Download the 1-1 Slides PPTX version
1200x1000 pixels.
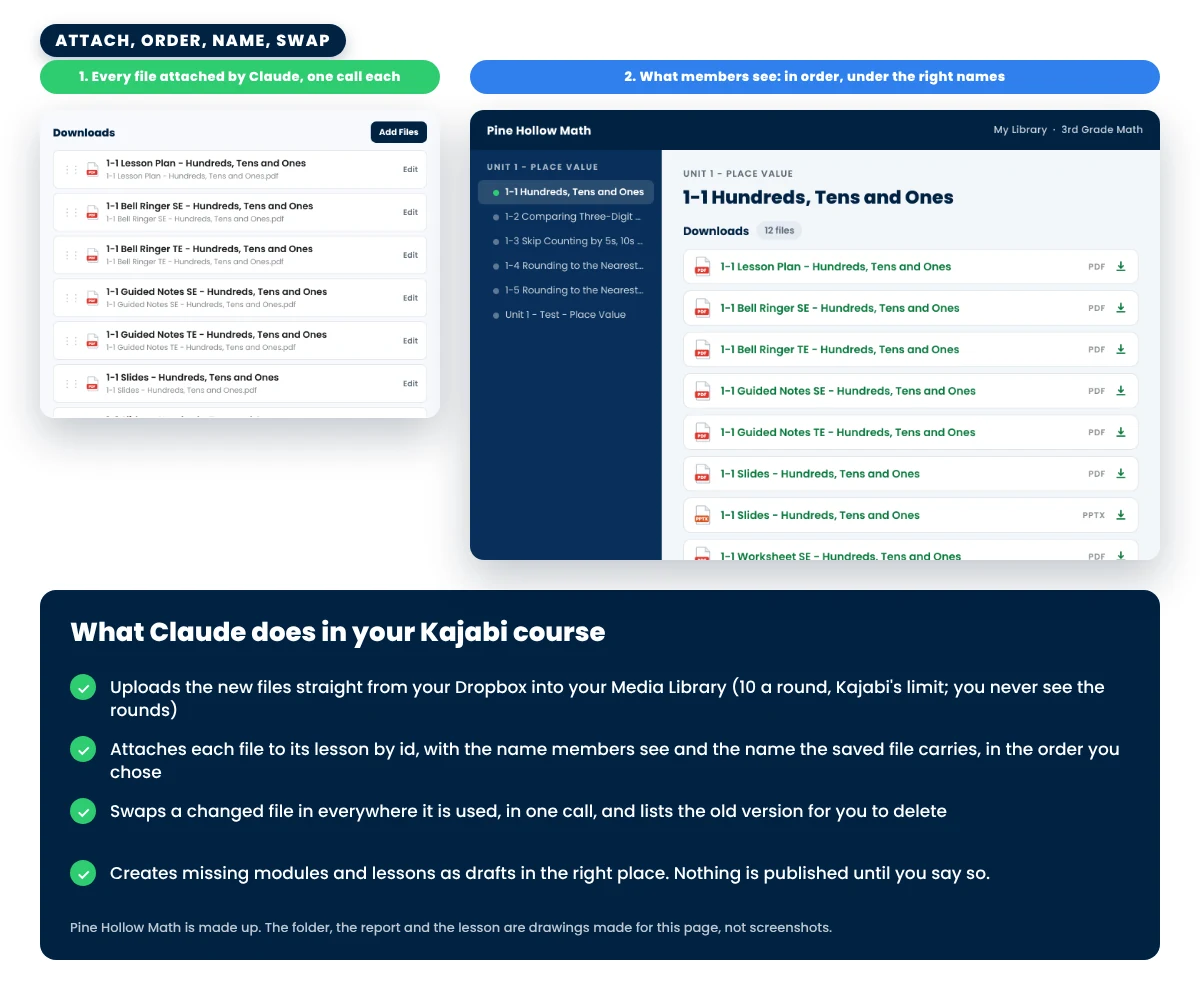click(x=1121, y=515)
